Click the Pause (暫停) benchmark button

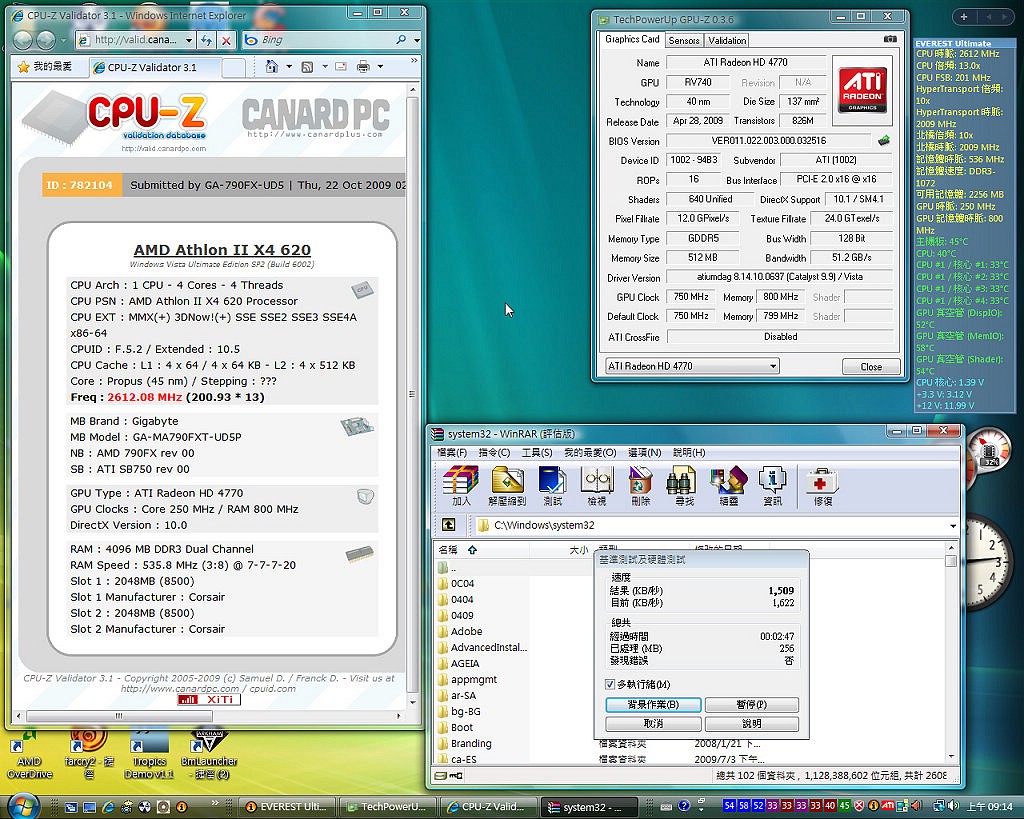(x=752, y=705)
